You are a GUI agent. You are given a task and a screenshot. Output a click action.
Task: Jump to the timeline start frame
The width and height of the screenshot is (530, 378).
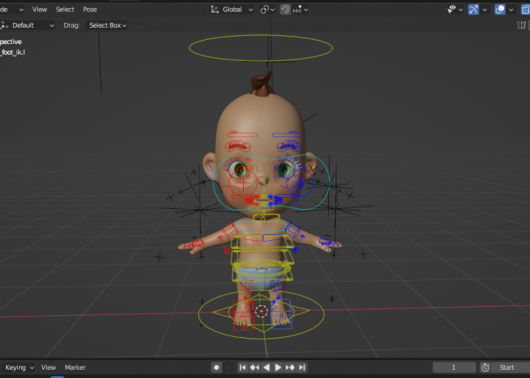click(x=243, y=368)
